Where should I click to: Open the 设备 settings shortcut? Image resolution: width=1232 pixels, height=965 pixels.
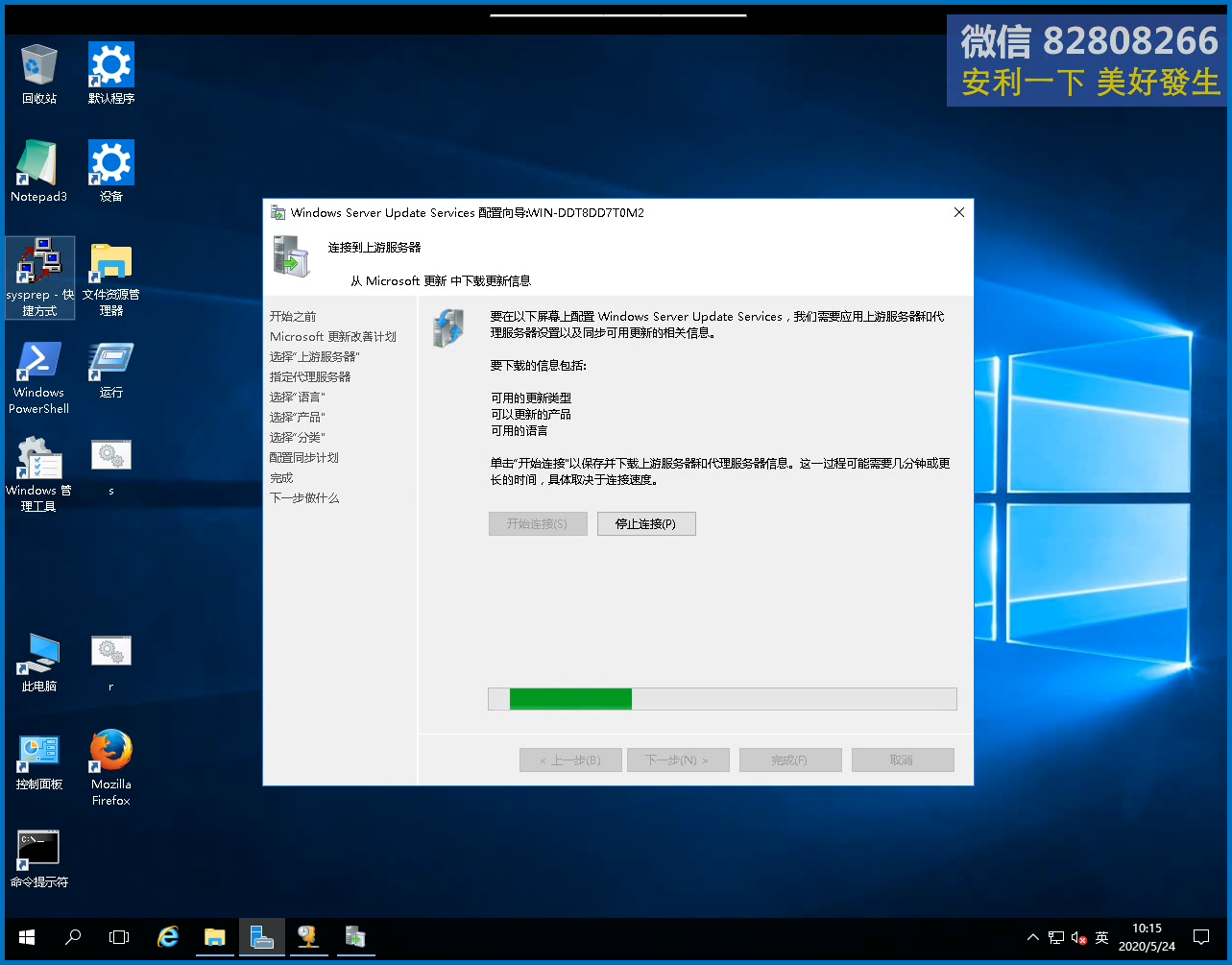coord(111,171)
